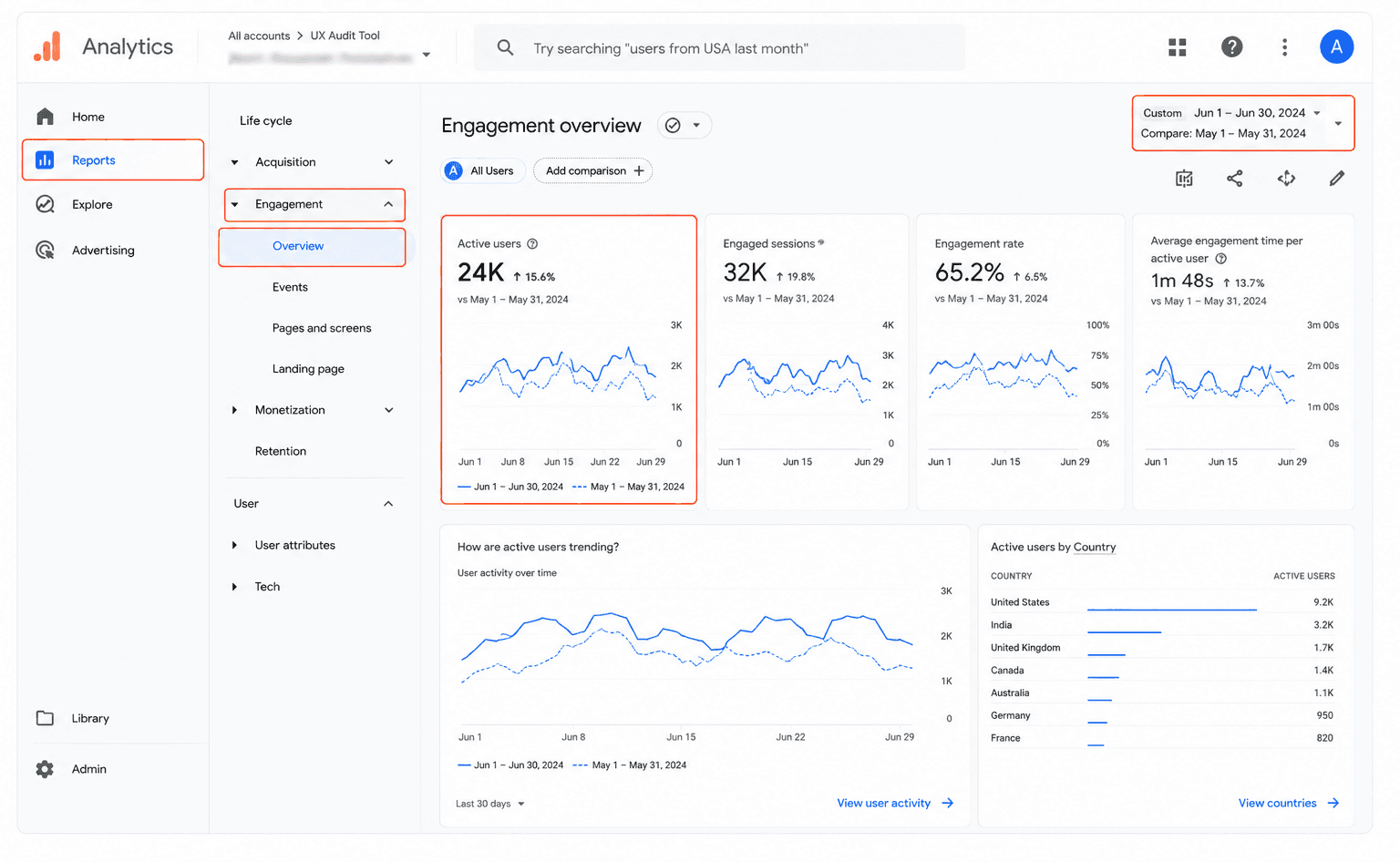This screenshot has width=1400, height=862.
Task: Open the Events report
Action: (290, 287)
